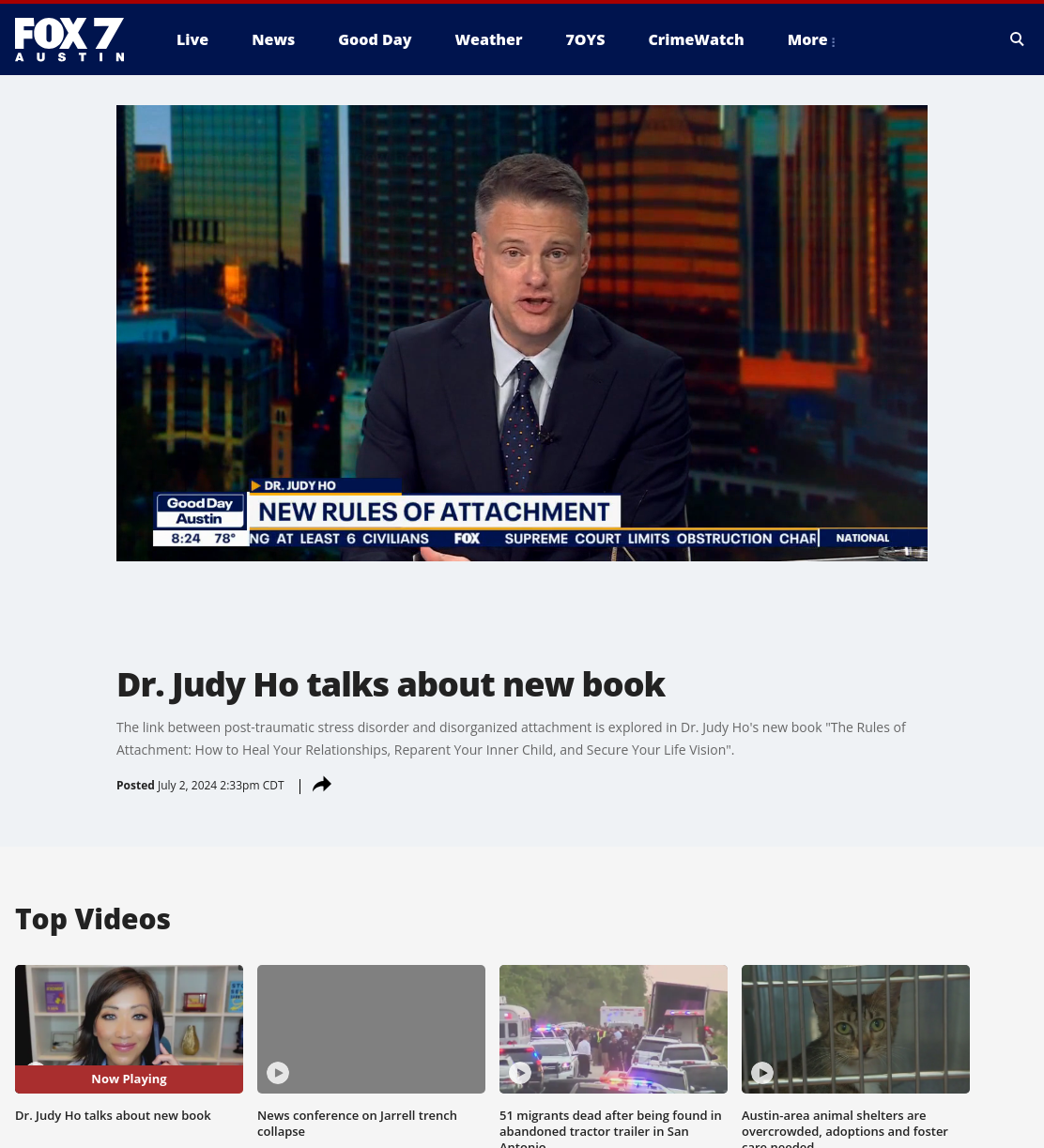The width and height of the screenshot is (1044, 1148).
Task: Open the cat shelter video thumbnail
Action: [855, 1029]
